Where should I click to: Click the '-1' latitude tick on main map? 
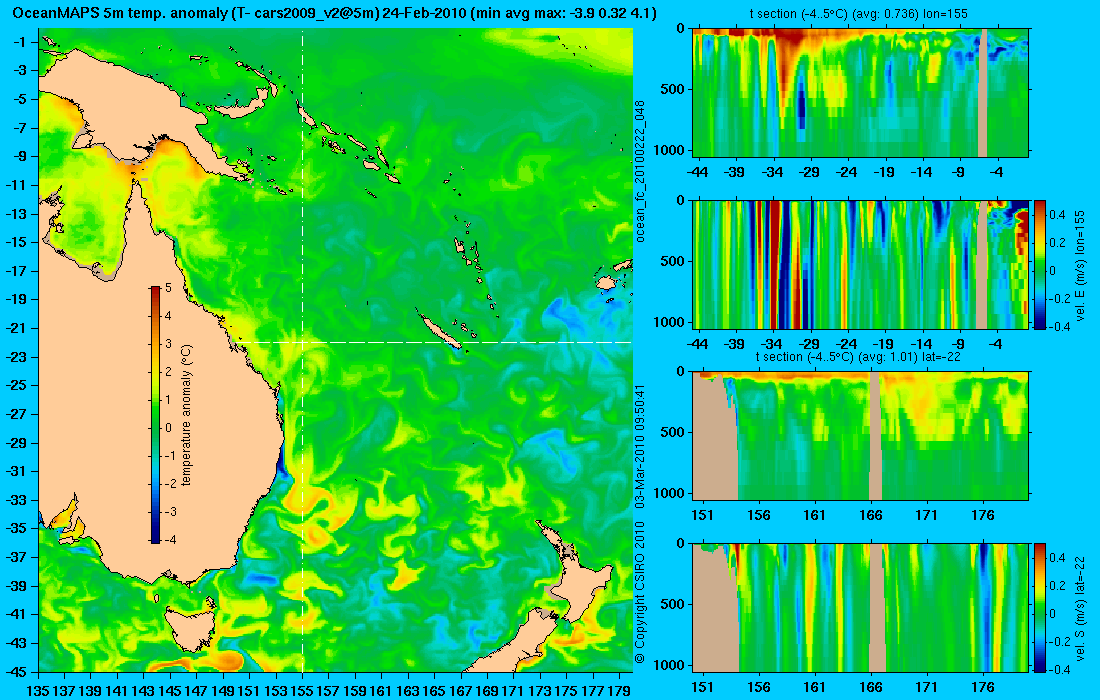20,42
